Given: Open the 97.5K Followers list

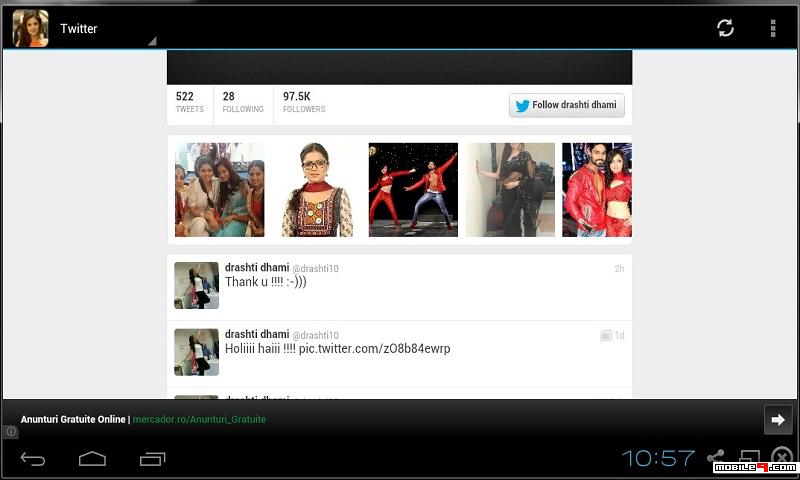Looking at the screenshot, I should coord(304,102).
